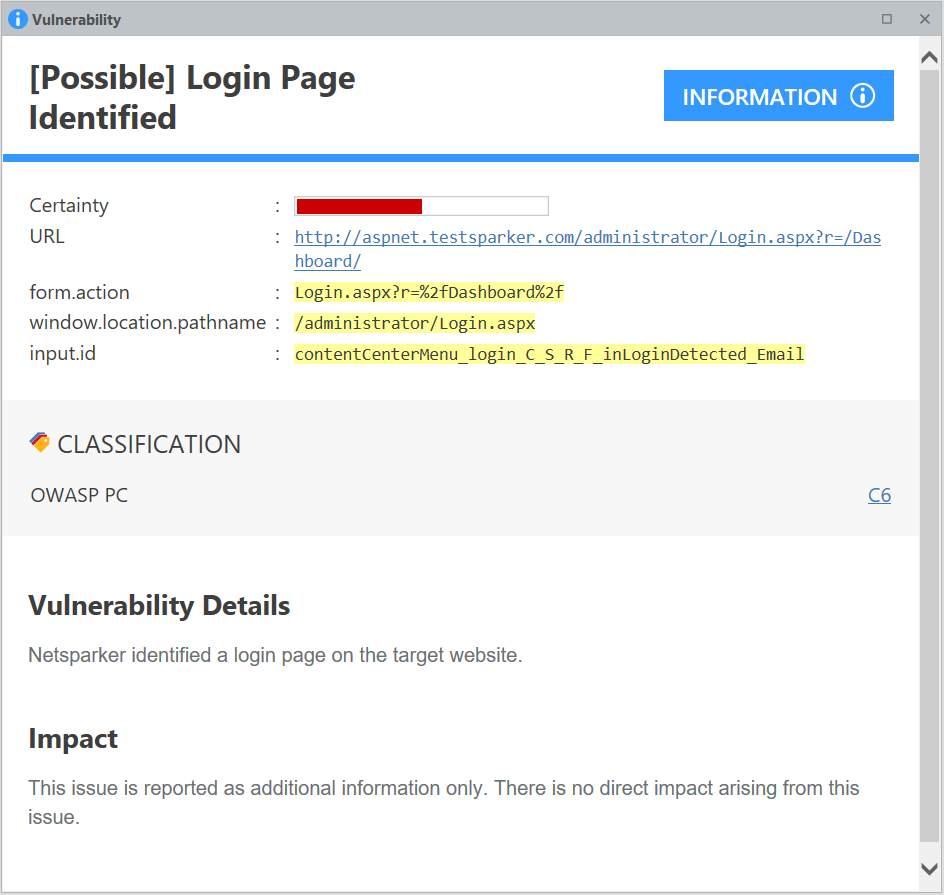Click the OWASP PC classification label
This screenshot has width=944, height=895.
tap(78, 495)
